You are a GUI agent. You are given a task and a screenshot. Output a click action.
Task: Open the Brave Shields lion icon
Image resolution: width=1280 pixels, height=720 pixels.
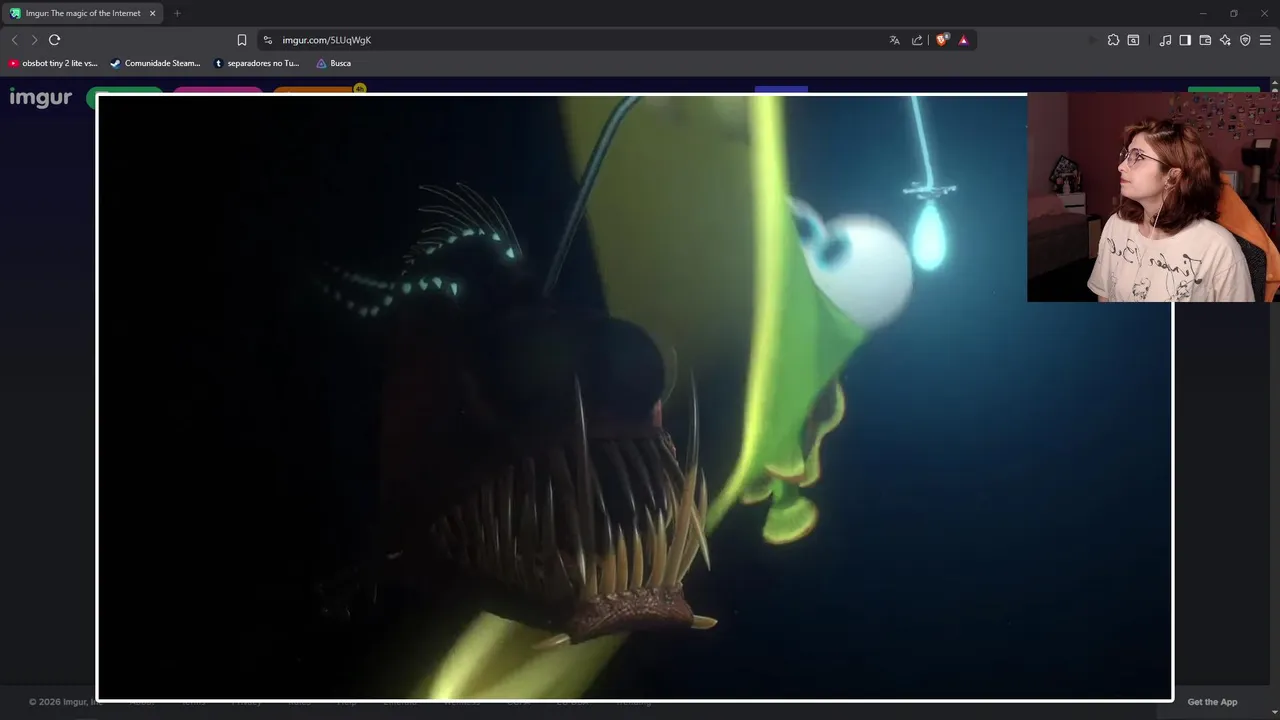(941, 40)
